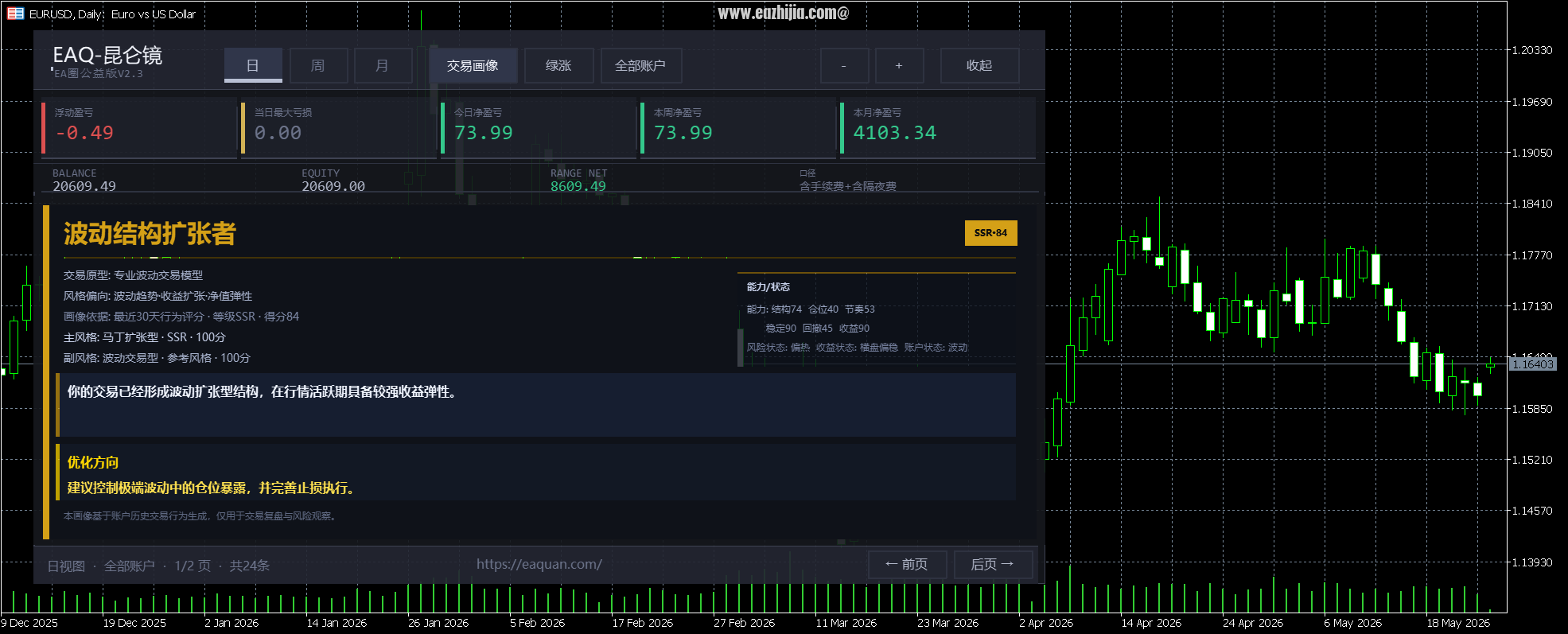
Task: Click the 副风格: 波动交易型 row
Action: [158, 358]
